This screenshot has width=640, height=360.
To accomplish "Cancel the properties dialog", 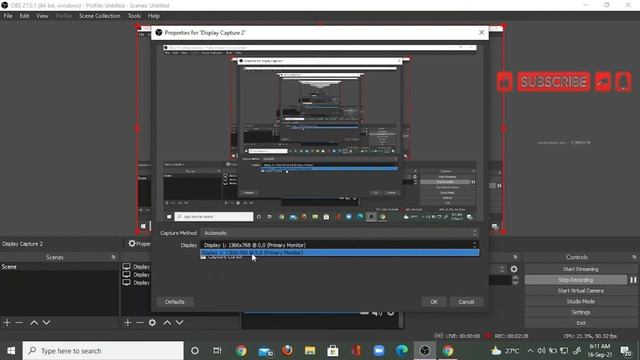I will tap(466, 302).
